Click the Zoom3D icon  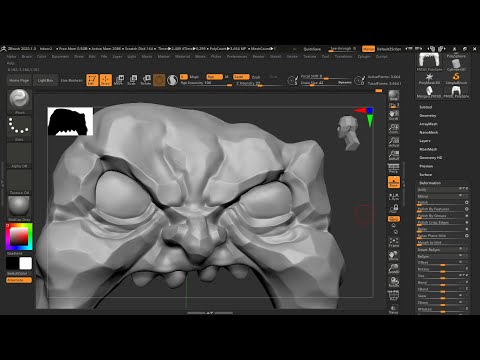[394, 269]
